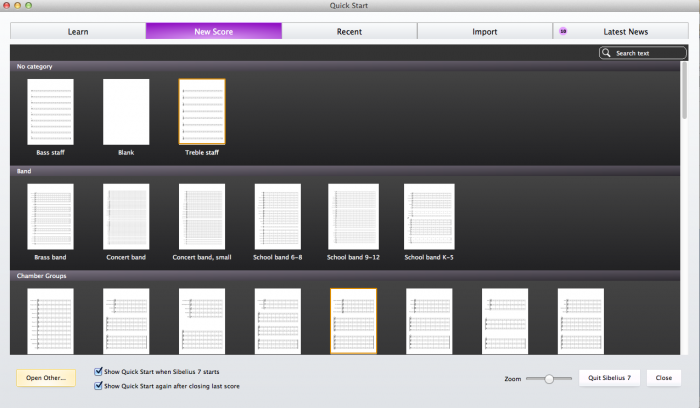Click the Quit Sibelius 7 button

(609, 378)
